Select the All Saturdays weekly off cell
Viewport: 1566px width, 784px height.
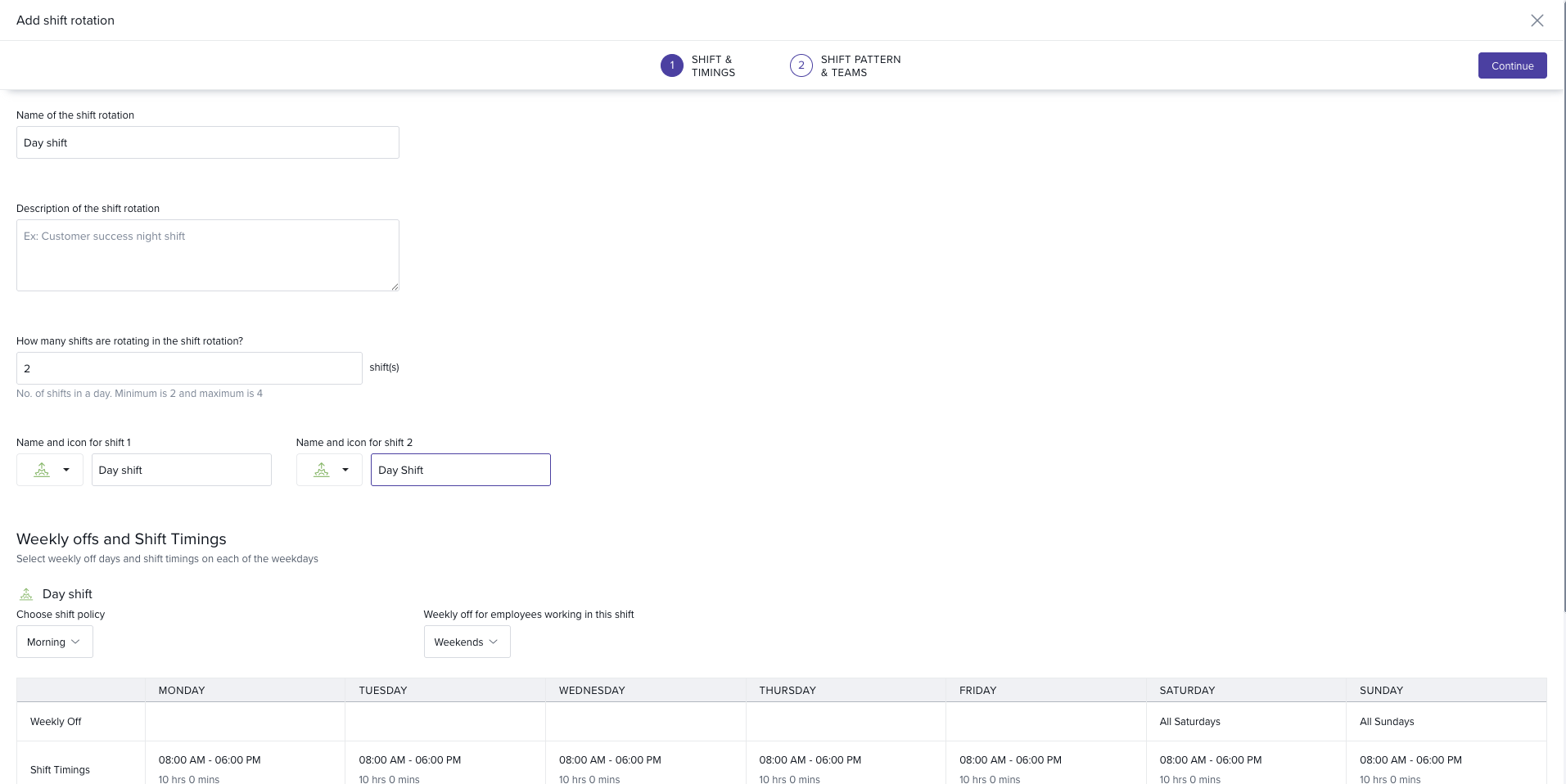pos(1189,722)
